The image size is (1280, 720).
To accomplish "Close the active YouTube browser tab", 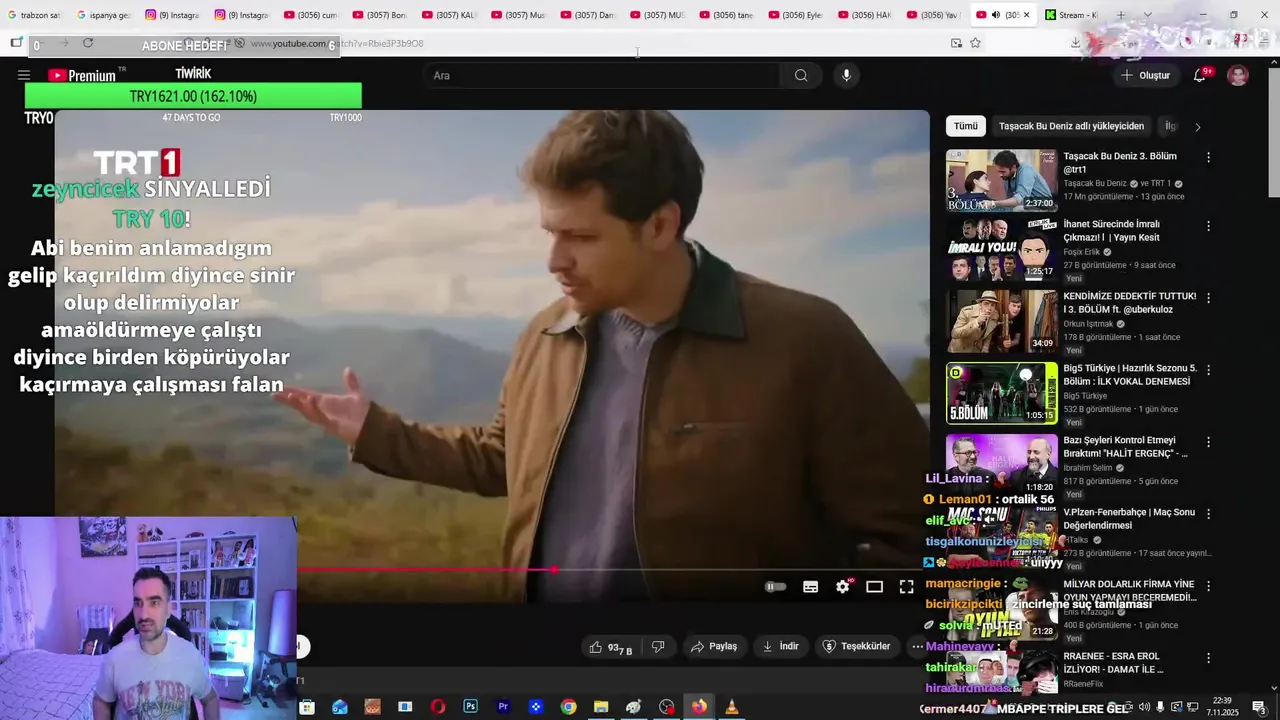I will pos(1026,15).
